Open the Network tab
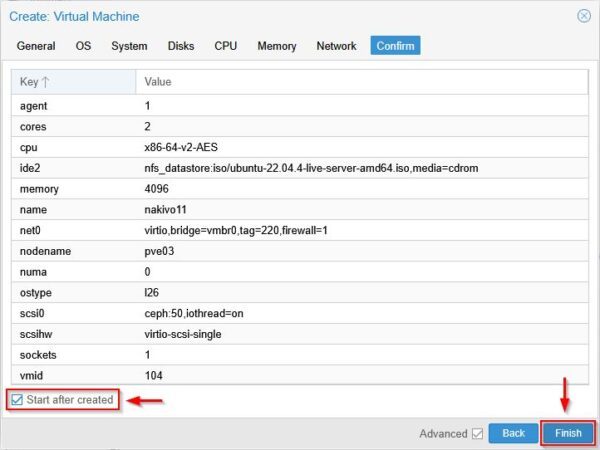The height and width of the screenshot is (450, 600). [x=336, y=46]
